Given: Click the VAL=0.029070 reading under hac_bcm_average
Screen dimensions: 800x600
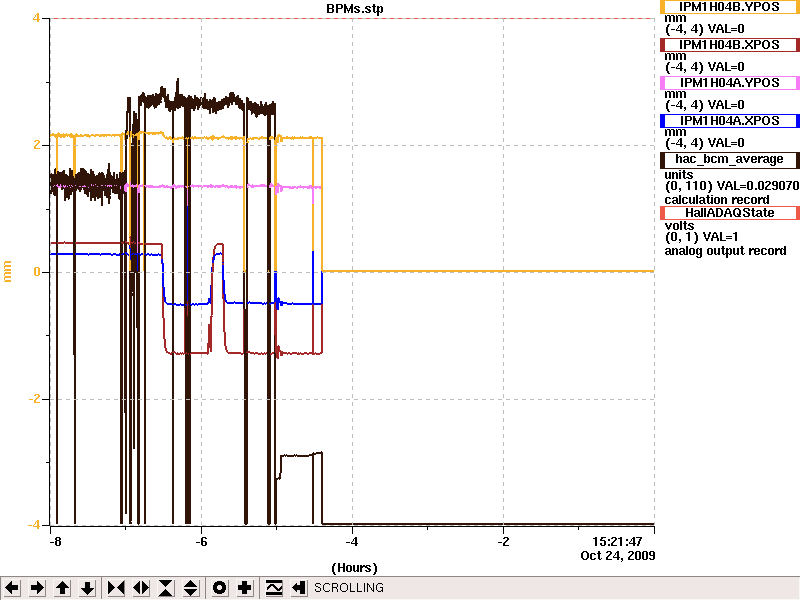Looking at the screenshot, I should tap(758, 186).
